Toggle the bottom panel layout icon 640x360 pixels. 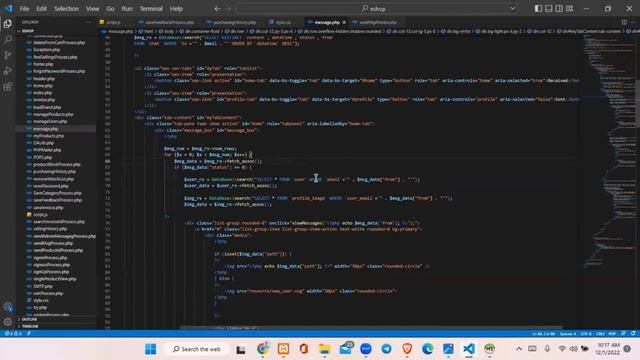pyautogui.click(x=549, y=9)
